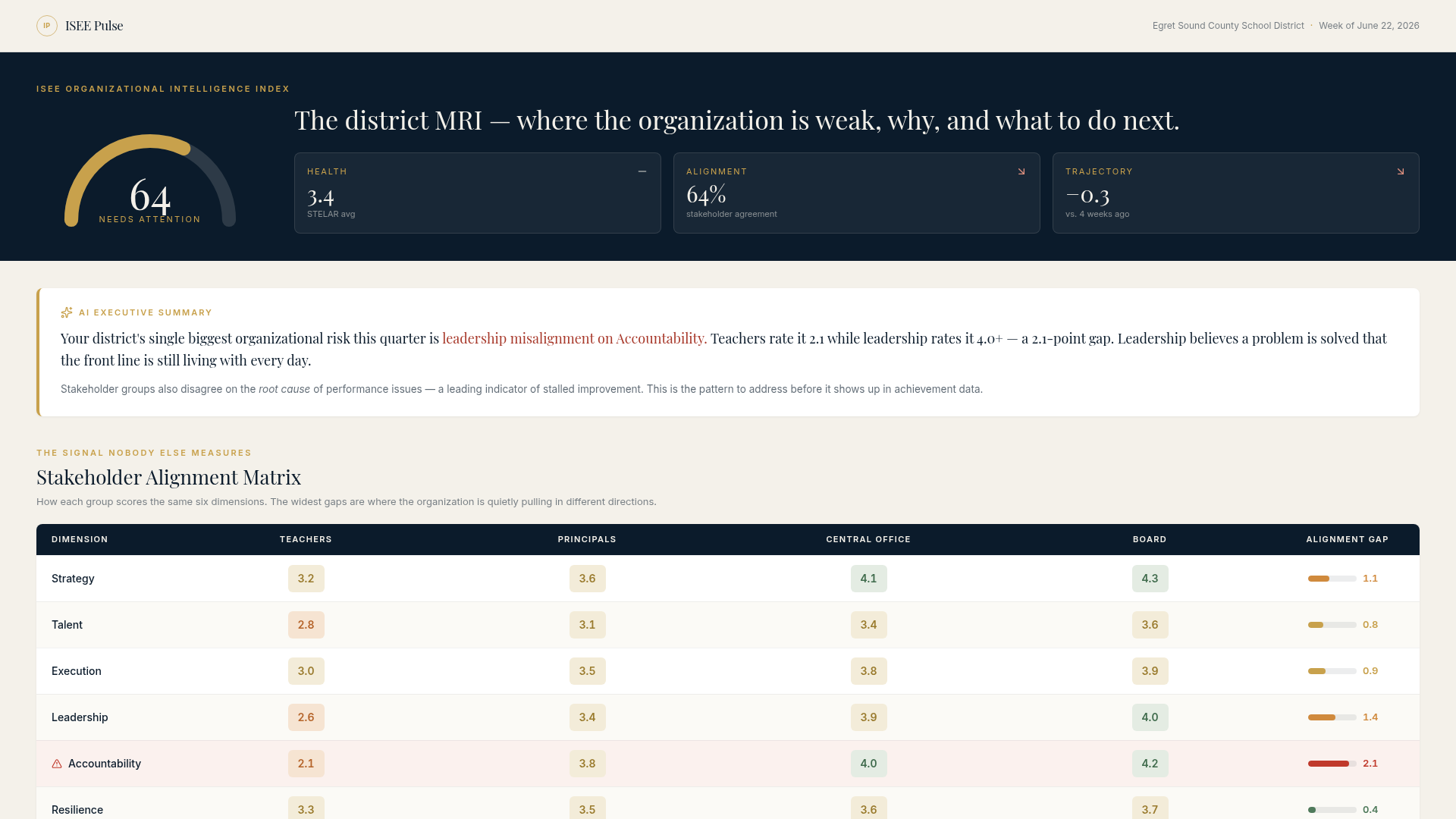
Task: Click the ISEE Pulse IP logo badge
Action: point(47,26)
